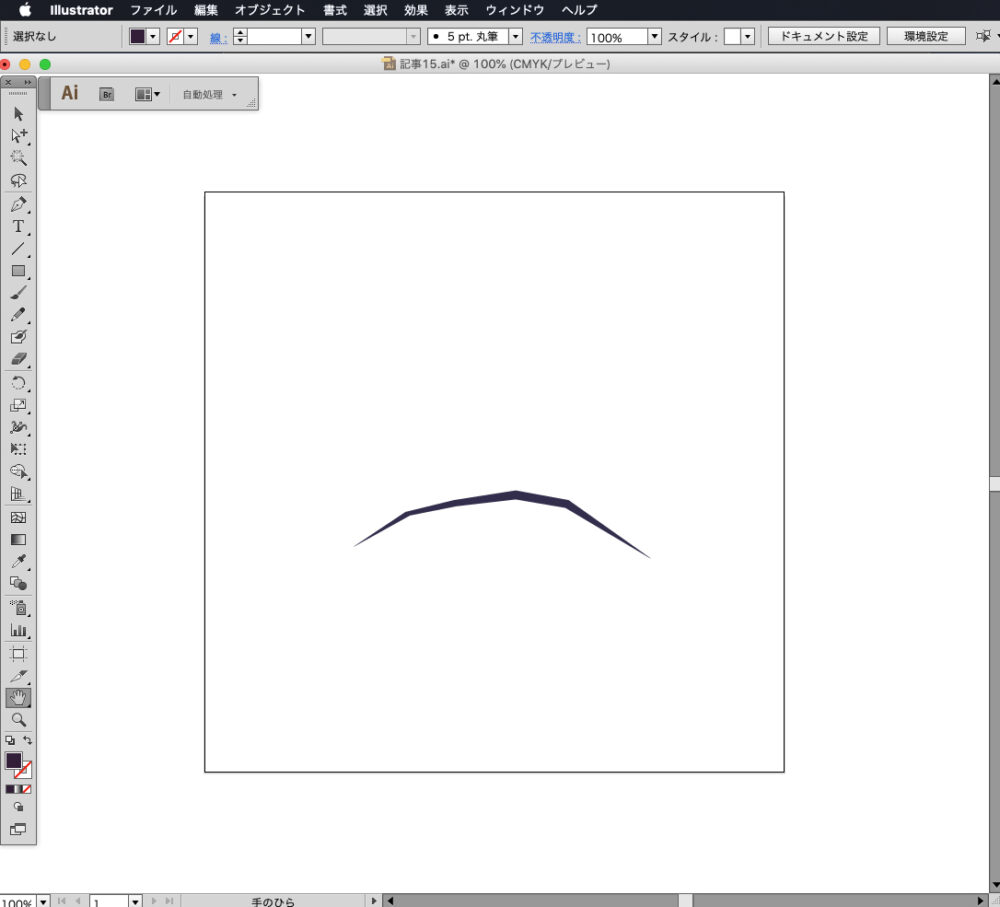Change the screen mode at toolbox bottom
This screenshot has height=907, width=1000.
(x=18, y=829)
